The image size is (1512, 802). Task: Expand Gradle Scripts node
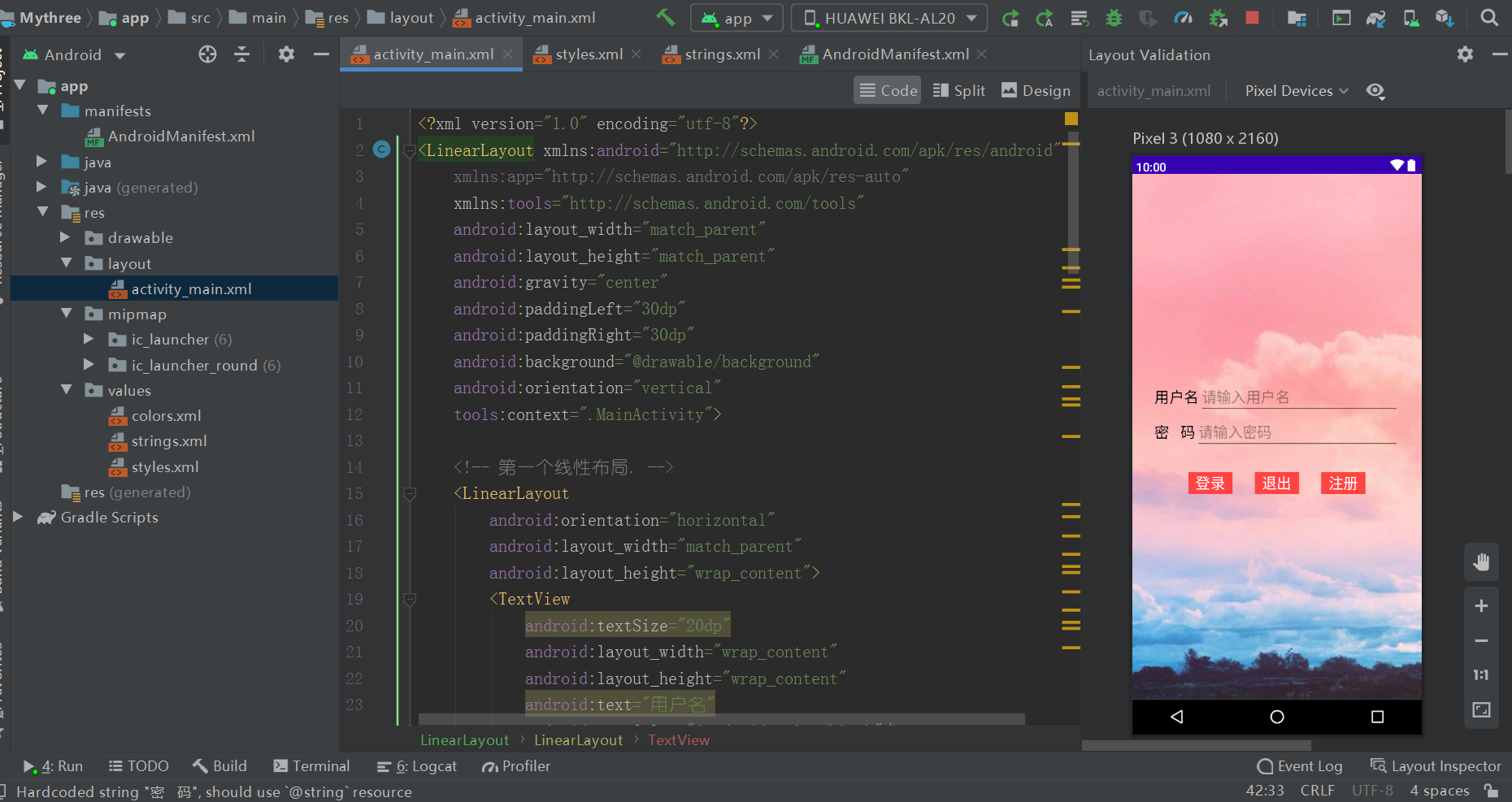point(19,517)
